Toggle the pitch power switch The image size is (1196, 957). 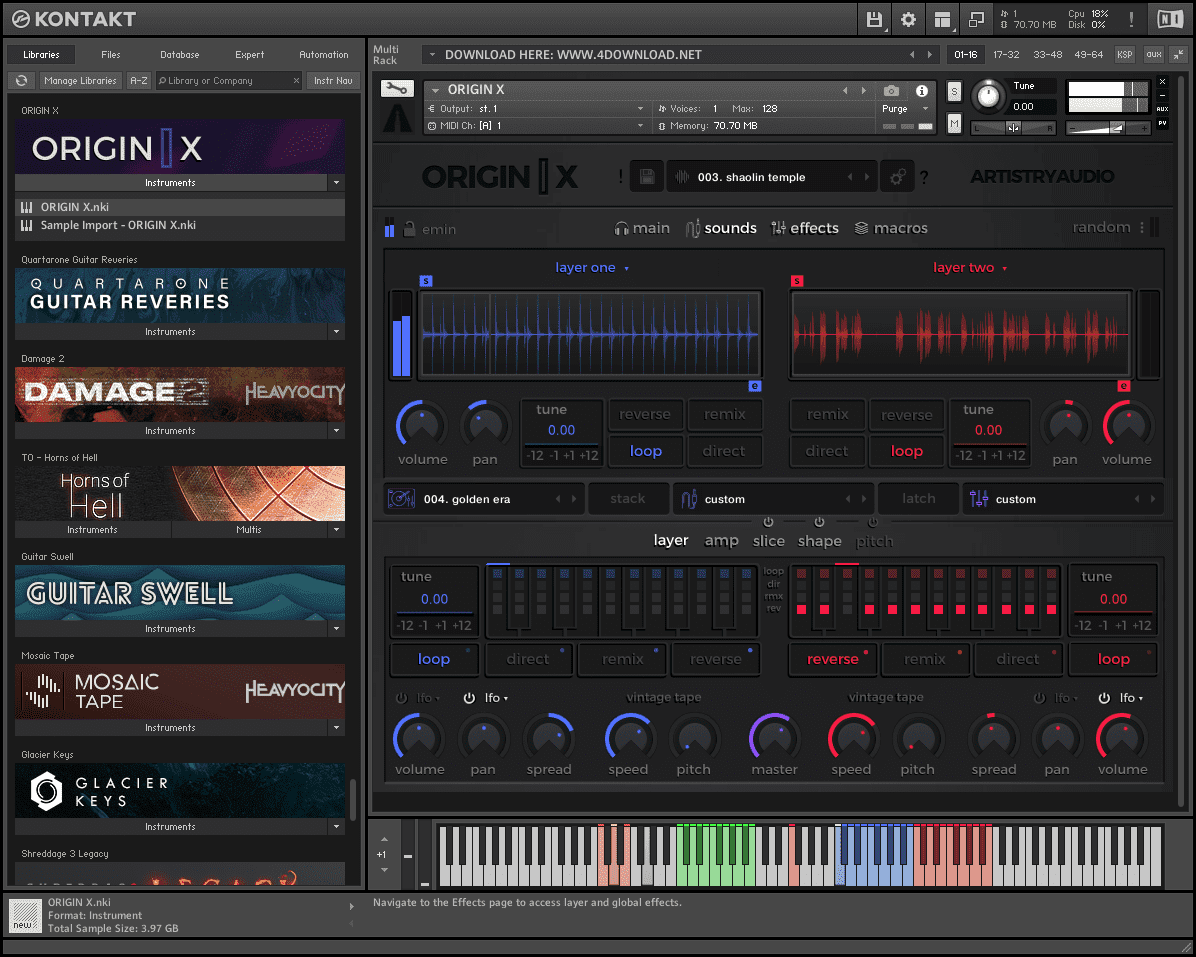[873, 522]
